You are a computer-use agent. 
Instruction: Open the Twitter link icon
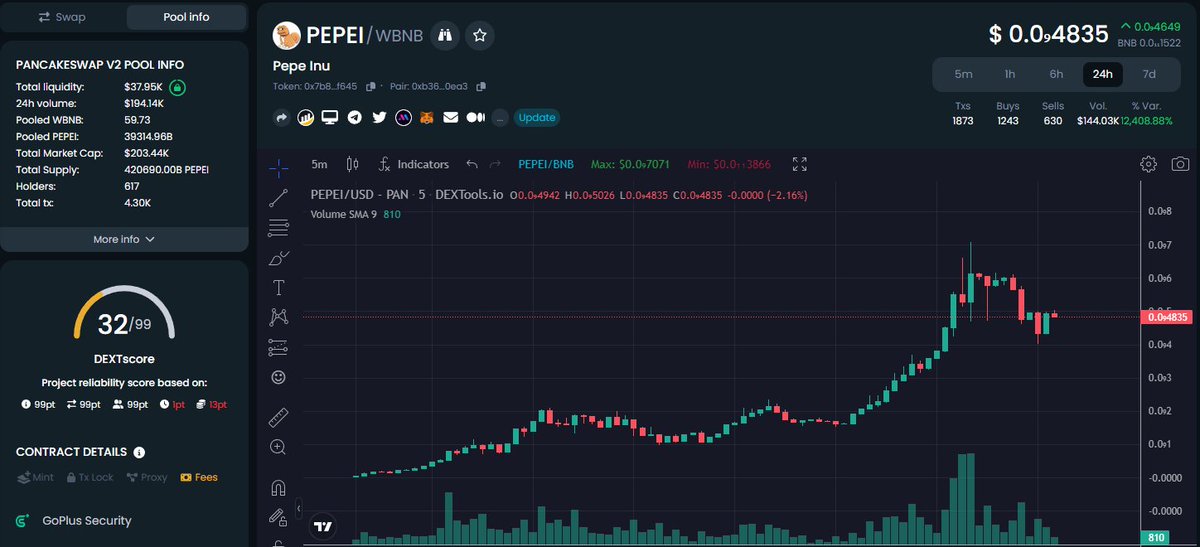pyautogui.click(x=379, y=117)
